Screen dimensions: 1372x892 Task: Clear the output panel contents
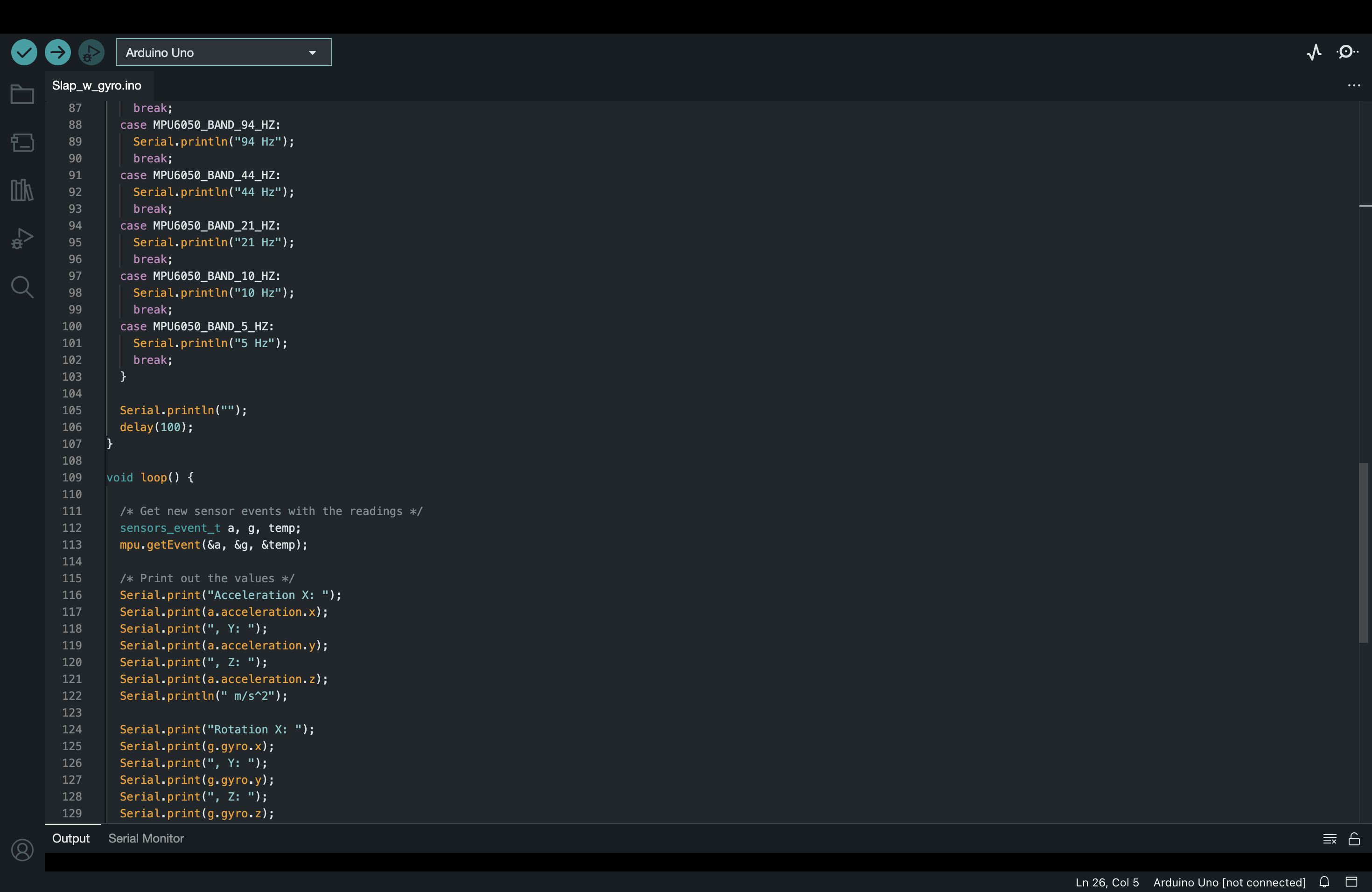click(1330, 839)
